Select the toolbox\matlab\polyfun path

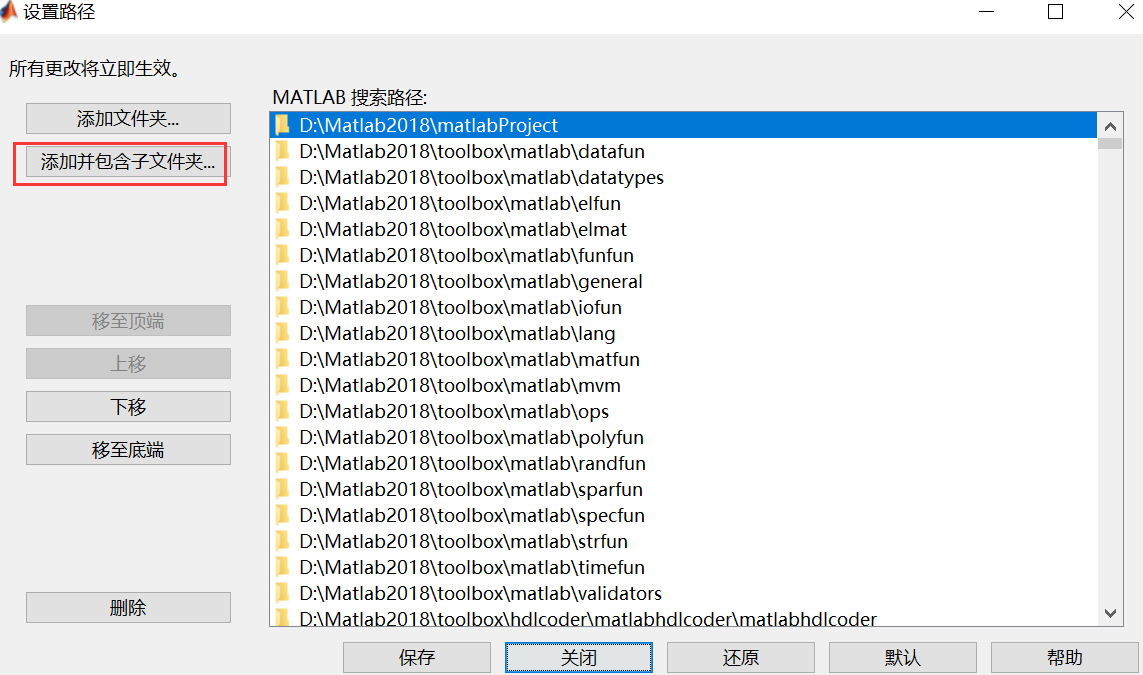[683, 437]
